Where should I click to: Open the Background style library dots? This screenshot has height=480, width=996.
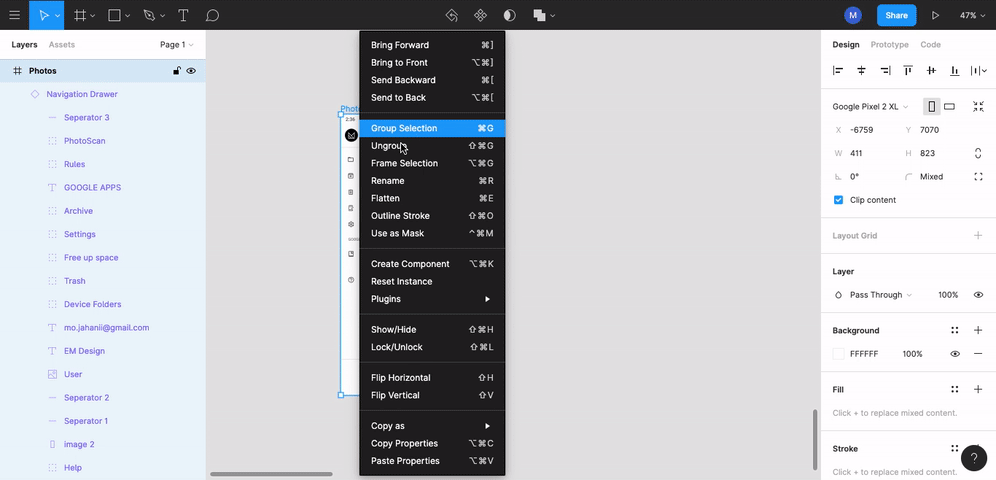(955, 330)
